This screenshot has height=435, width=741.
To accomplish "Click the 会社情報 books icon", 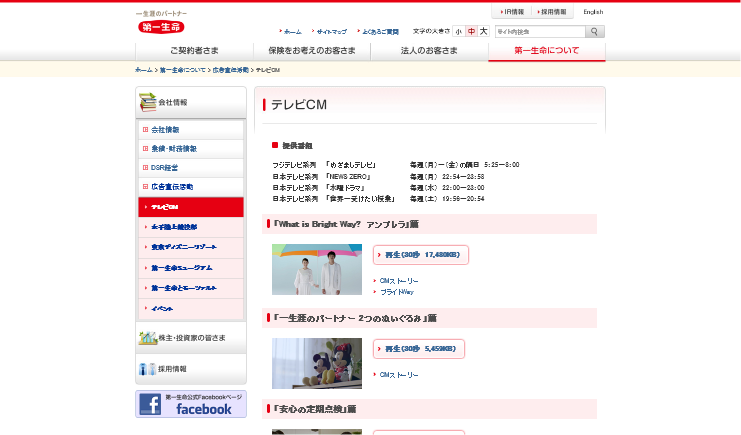I will pos(147,102).
